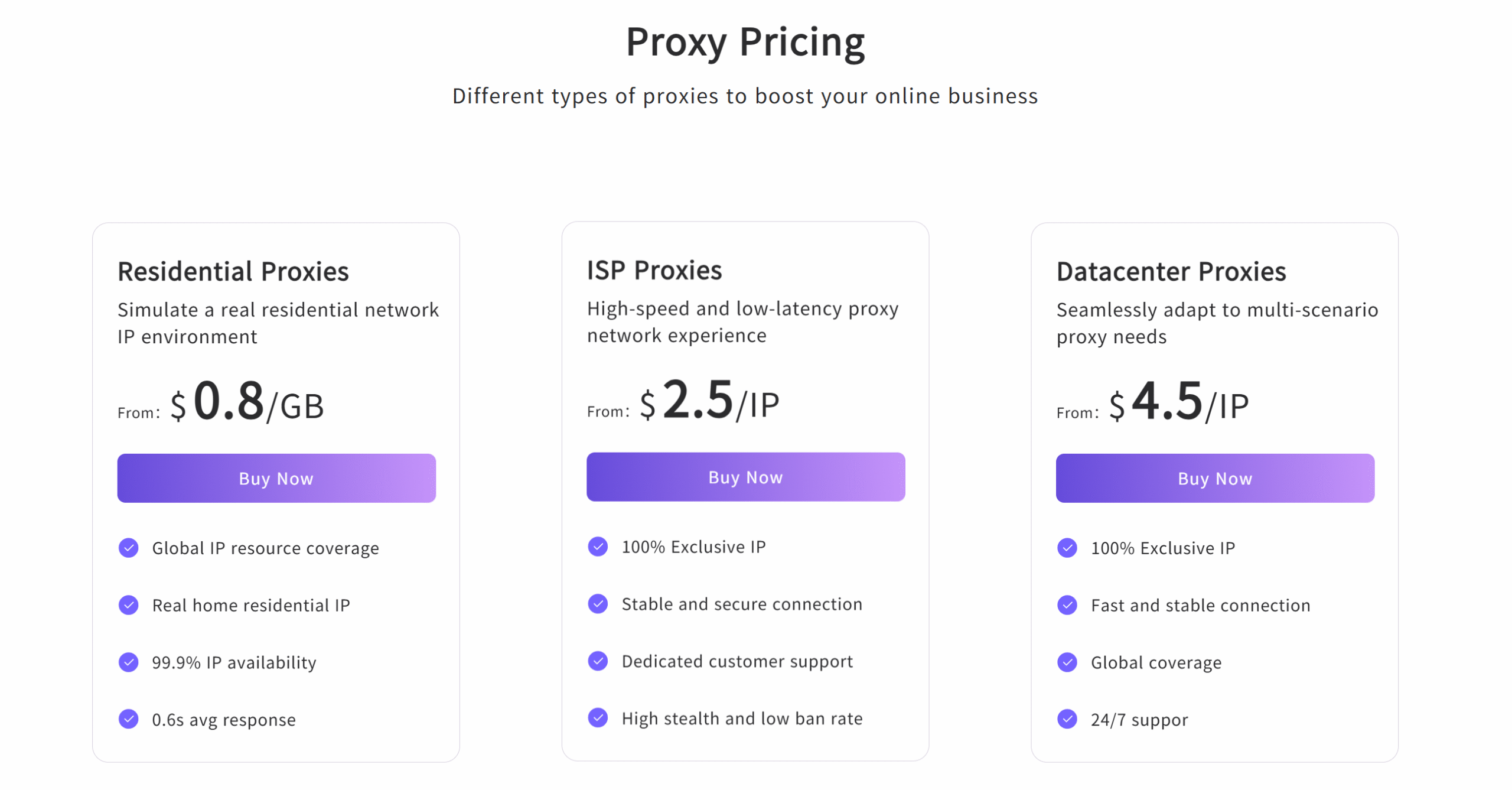Select the Residential Proxies card title
The width and height of the screenshot is (1512, 790).
233,272
